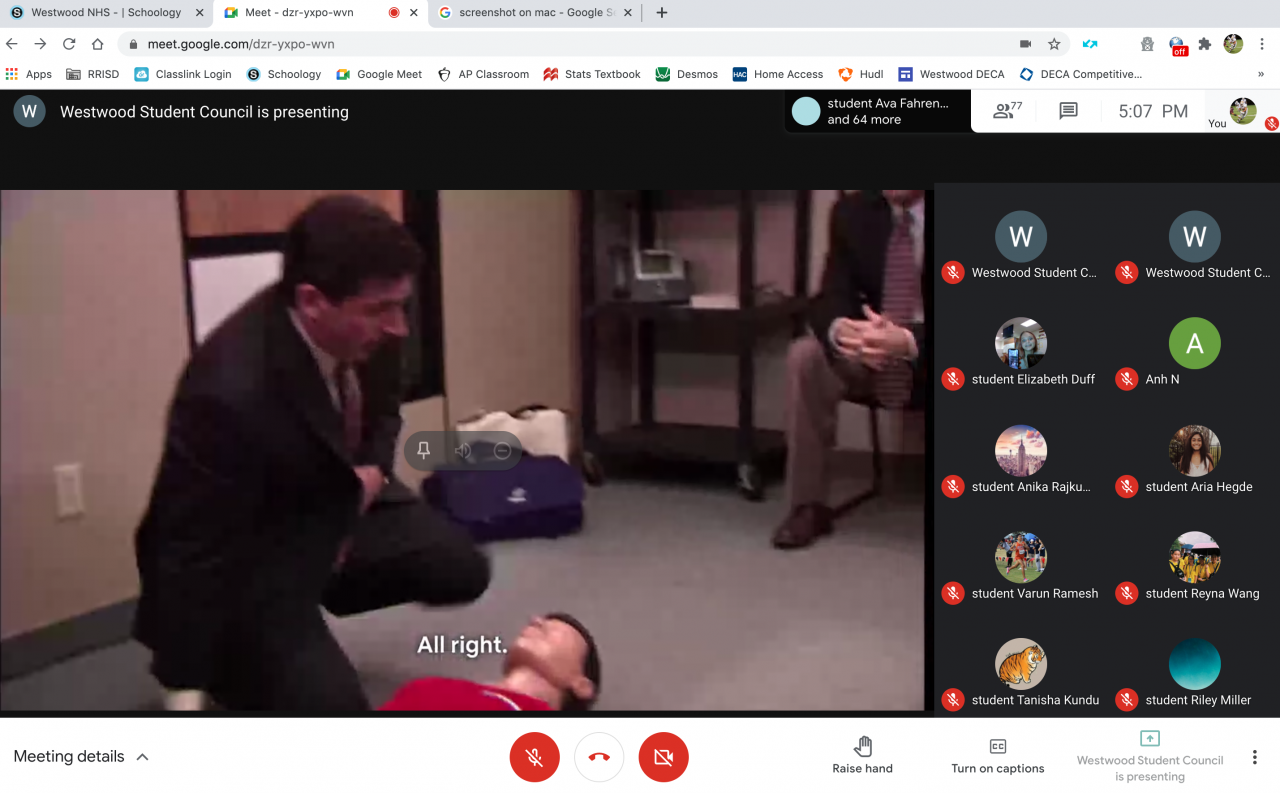Image resolution: width=1280 pixels, height=793 pixels.
Task: Show hidden bookmarks with the double chevron
Action: (x=1261, y=74)
